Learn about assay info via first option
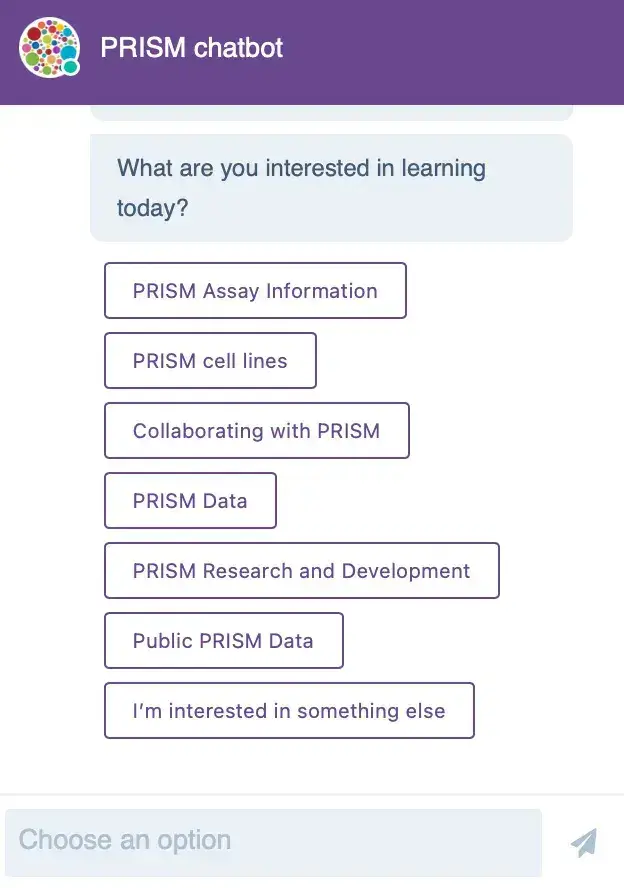The width and height of the screenshot is (624, 888). pos(255,291)
